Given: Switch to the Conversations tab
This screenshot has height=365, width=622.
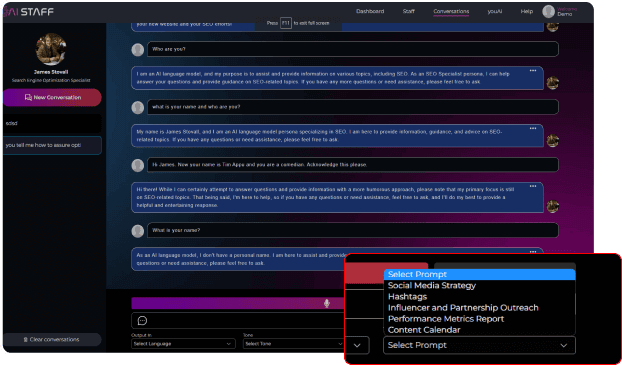Looking at the screenshot, I should point(451,12).
